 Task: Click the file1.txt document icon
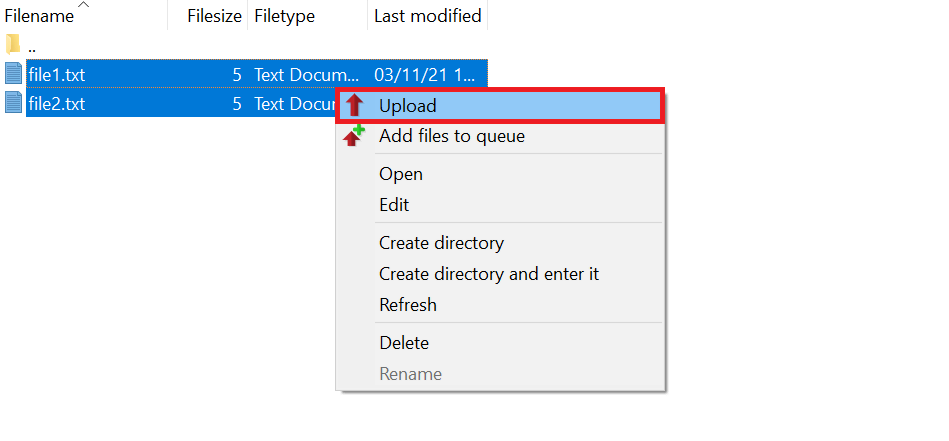13,74
